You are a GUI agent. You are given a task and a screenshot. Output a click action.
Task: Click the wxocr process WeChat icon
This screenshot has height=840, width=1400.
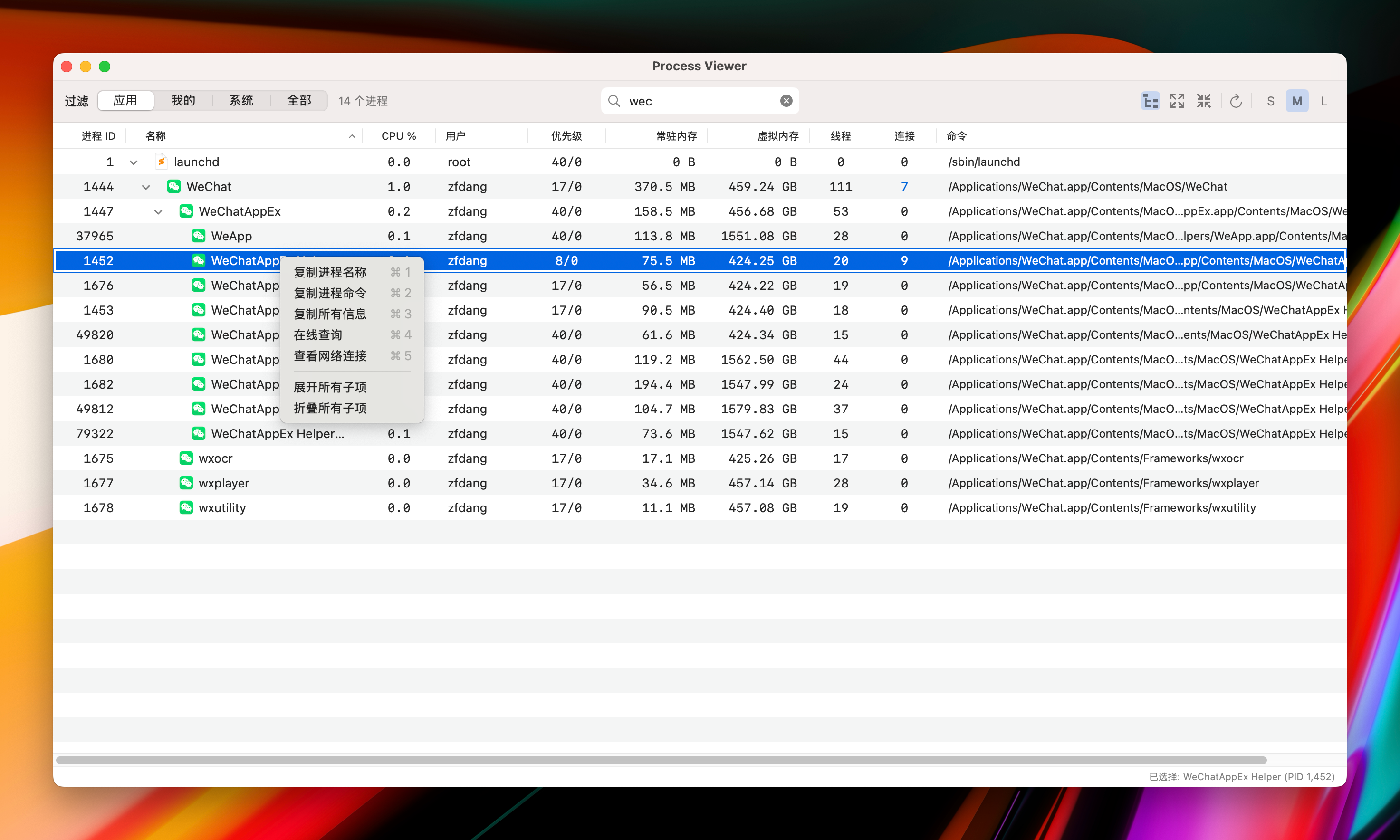click(x=186, y=458)
